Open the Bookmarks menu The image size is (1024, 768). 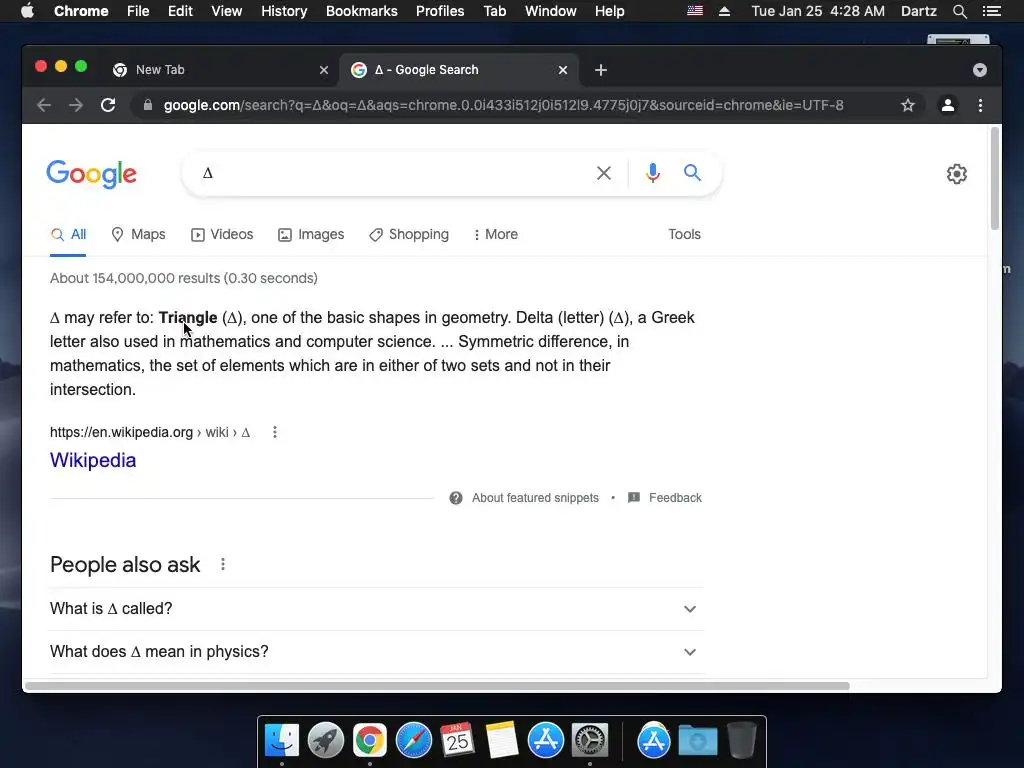pos(362,11)
